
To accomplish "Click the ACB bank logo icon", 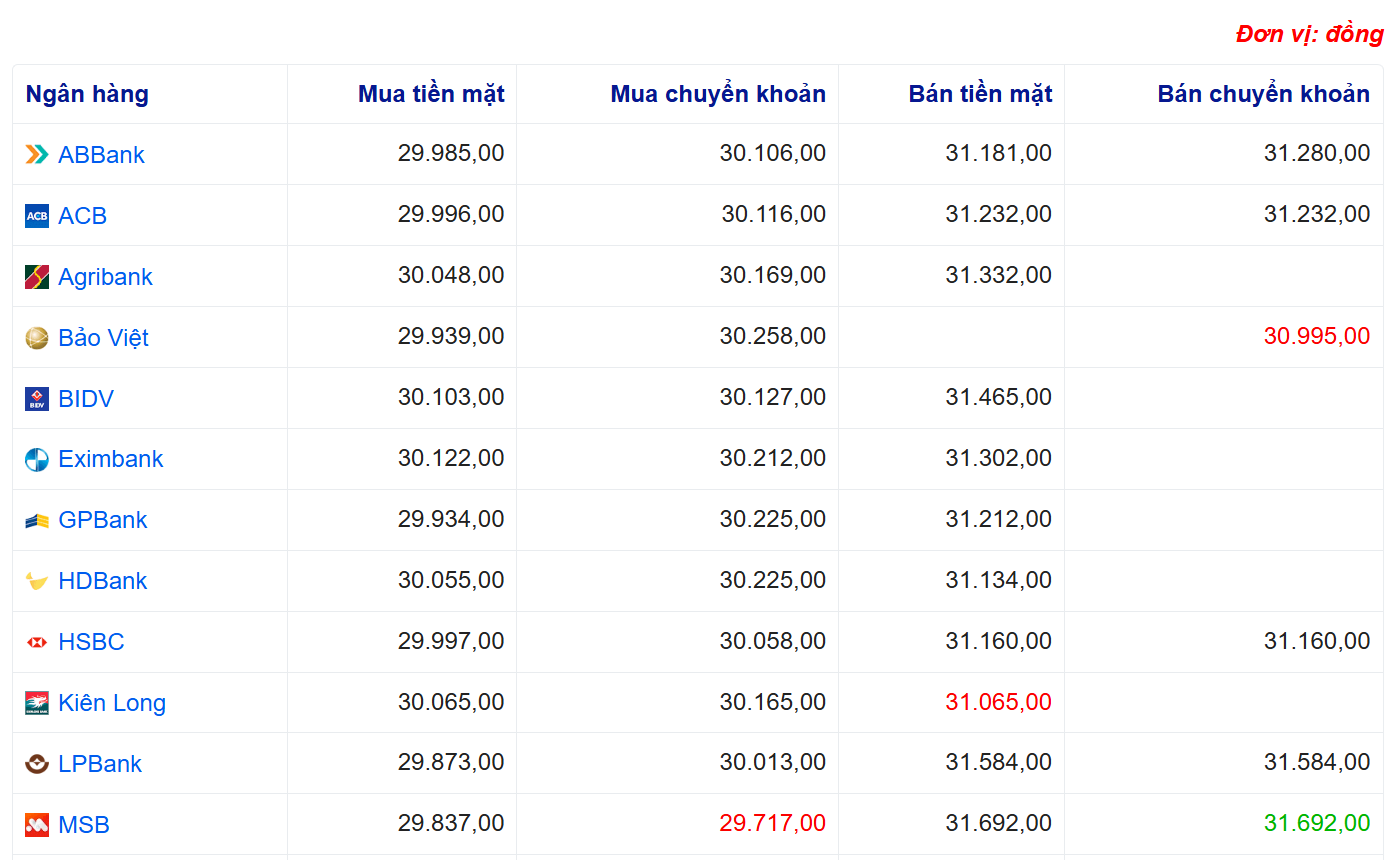I will [37, 216].
